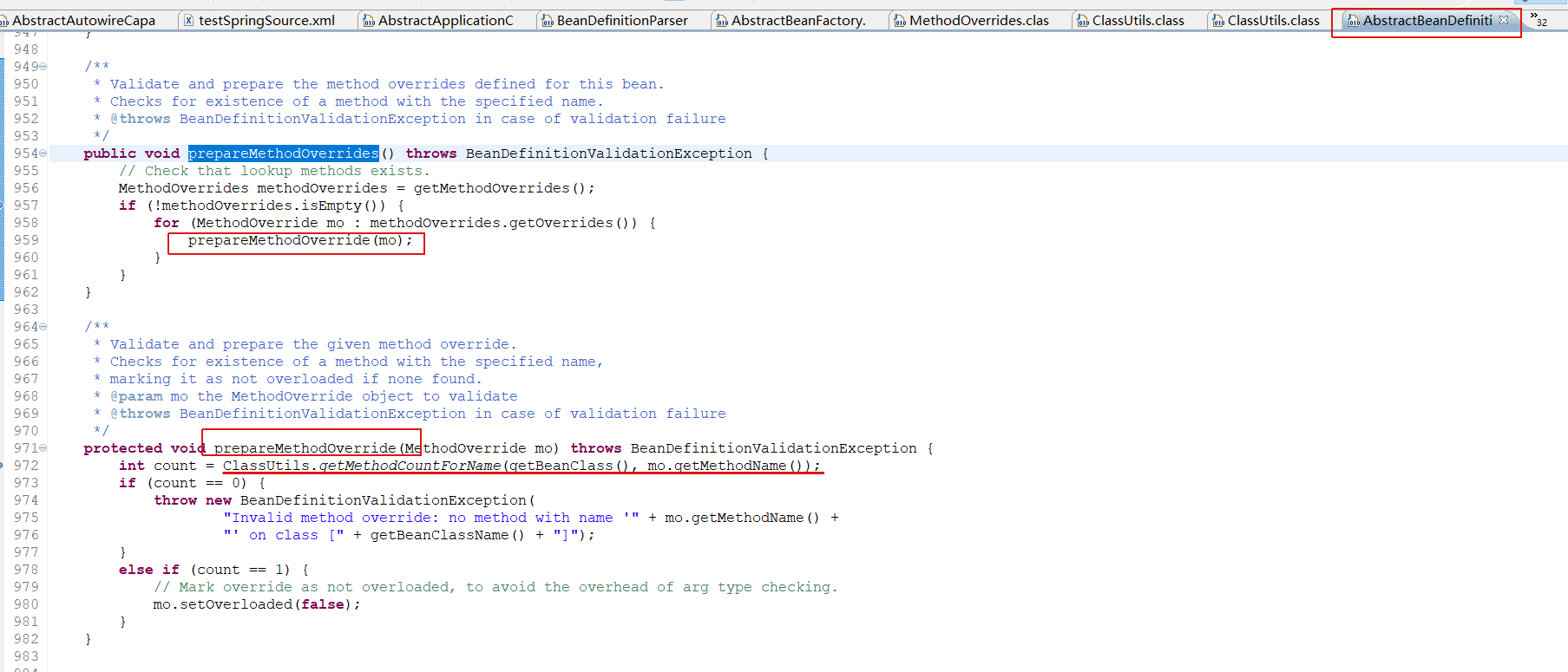Click line number 972 in the gutter

coord(26,466)
